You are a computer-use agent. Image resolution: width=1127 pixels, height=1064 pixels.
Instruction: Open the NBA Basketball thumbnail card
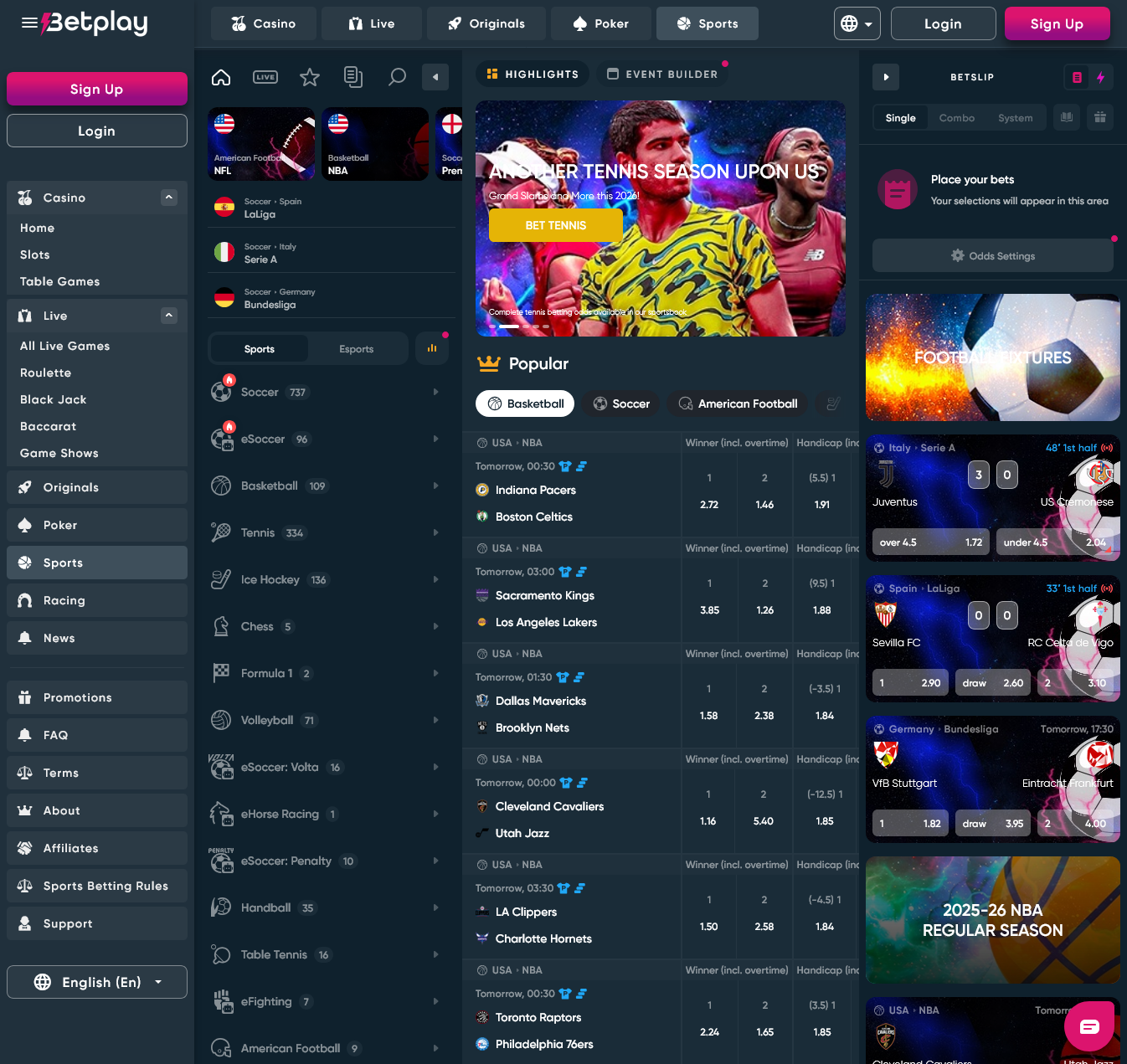(x=375, y=143)
